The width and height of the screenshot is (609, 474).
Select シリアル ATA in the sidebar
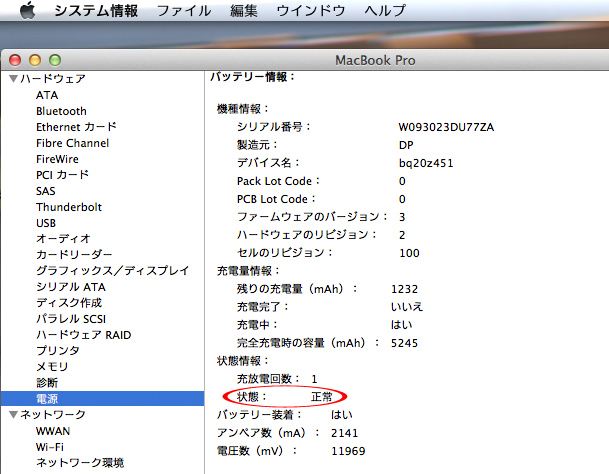[71, 287]
